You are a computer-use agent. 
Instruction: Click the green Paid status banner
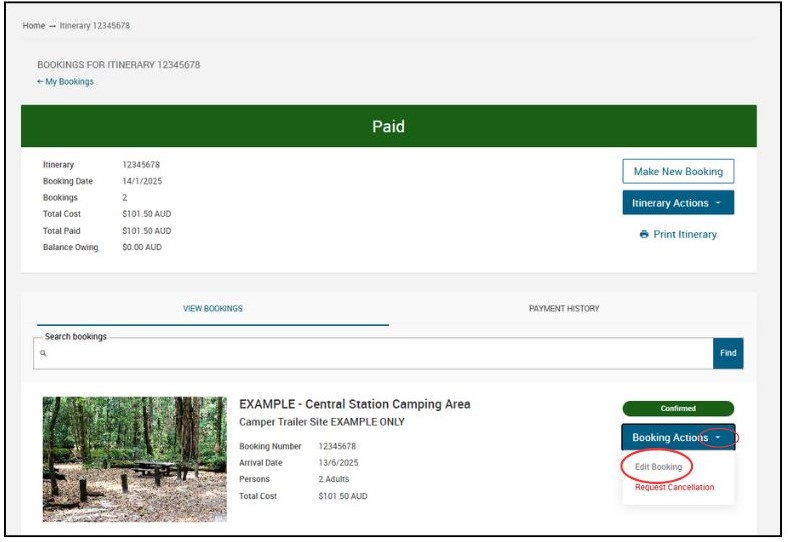click(388, 126)
